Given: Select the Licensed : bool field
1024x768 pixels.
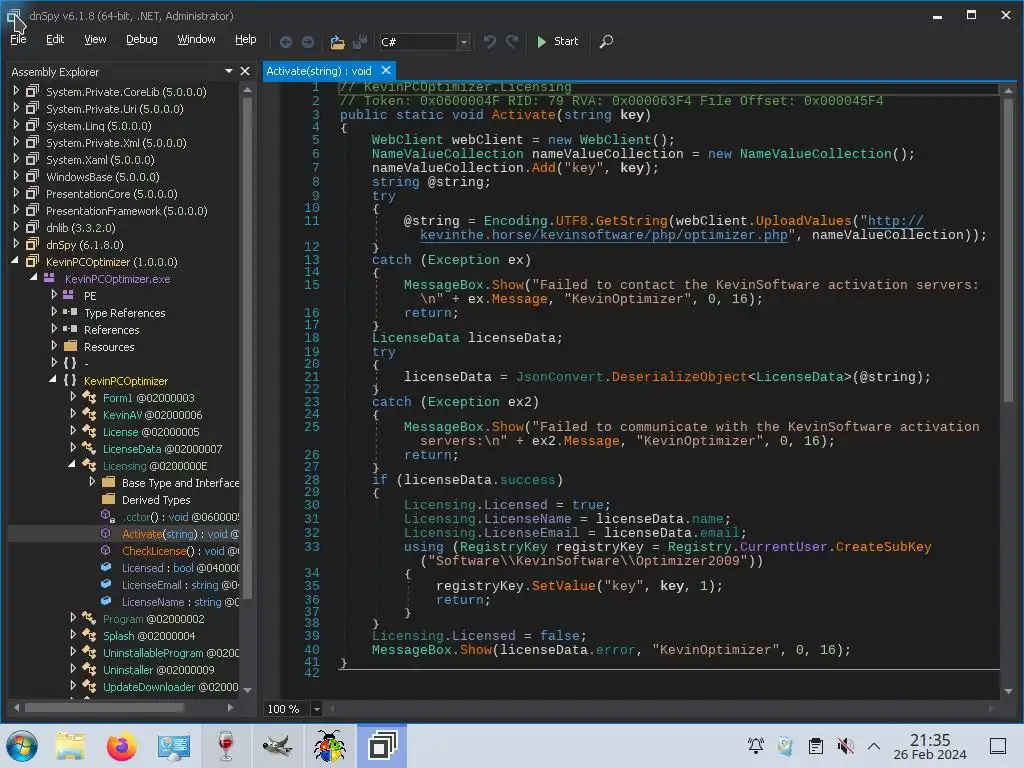Looking at the screenshot, I should [x=180, y=568].
